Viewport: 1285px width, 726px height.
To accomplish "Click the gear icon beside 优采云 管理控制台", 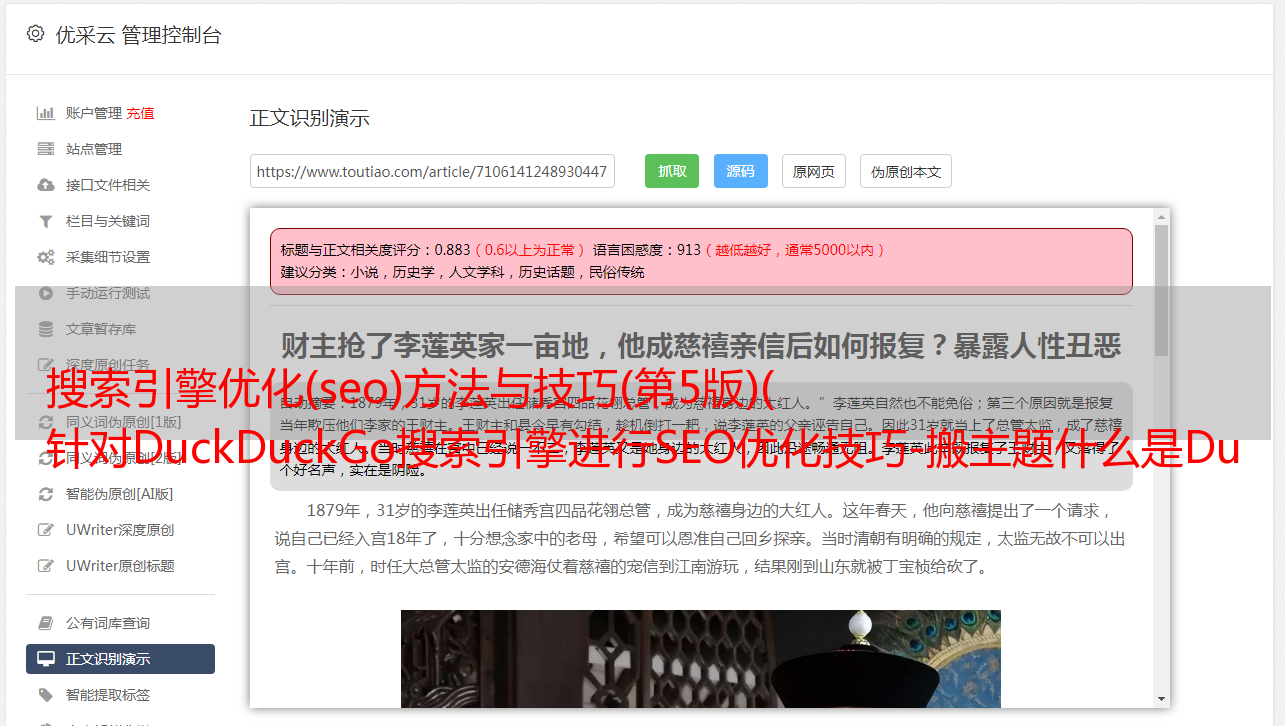I will (36, 34).
